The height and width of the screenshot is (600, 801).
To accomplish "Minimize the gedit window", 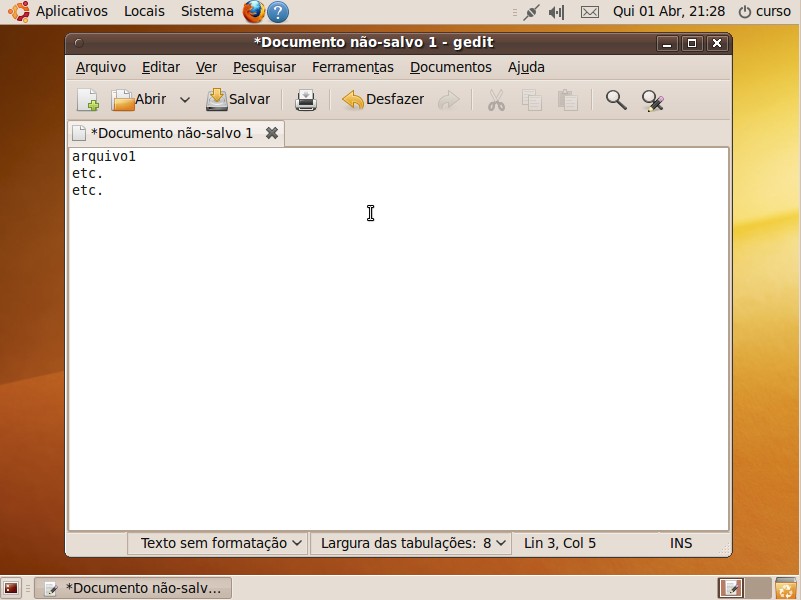I will click(x=667, y=43).
